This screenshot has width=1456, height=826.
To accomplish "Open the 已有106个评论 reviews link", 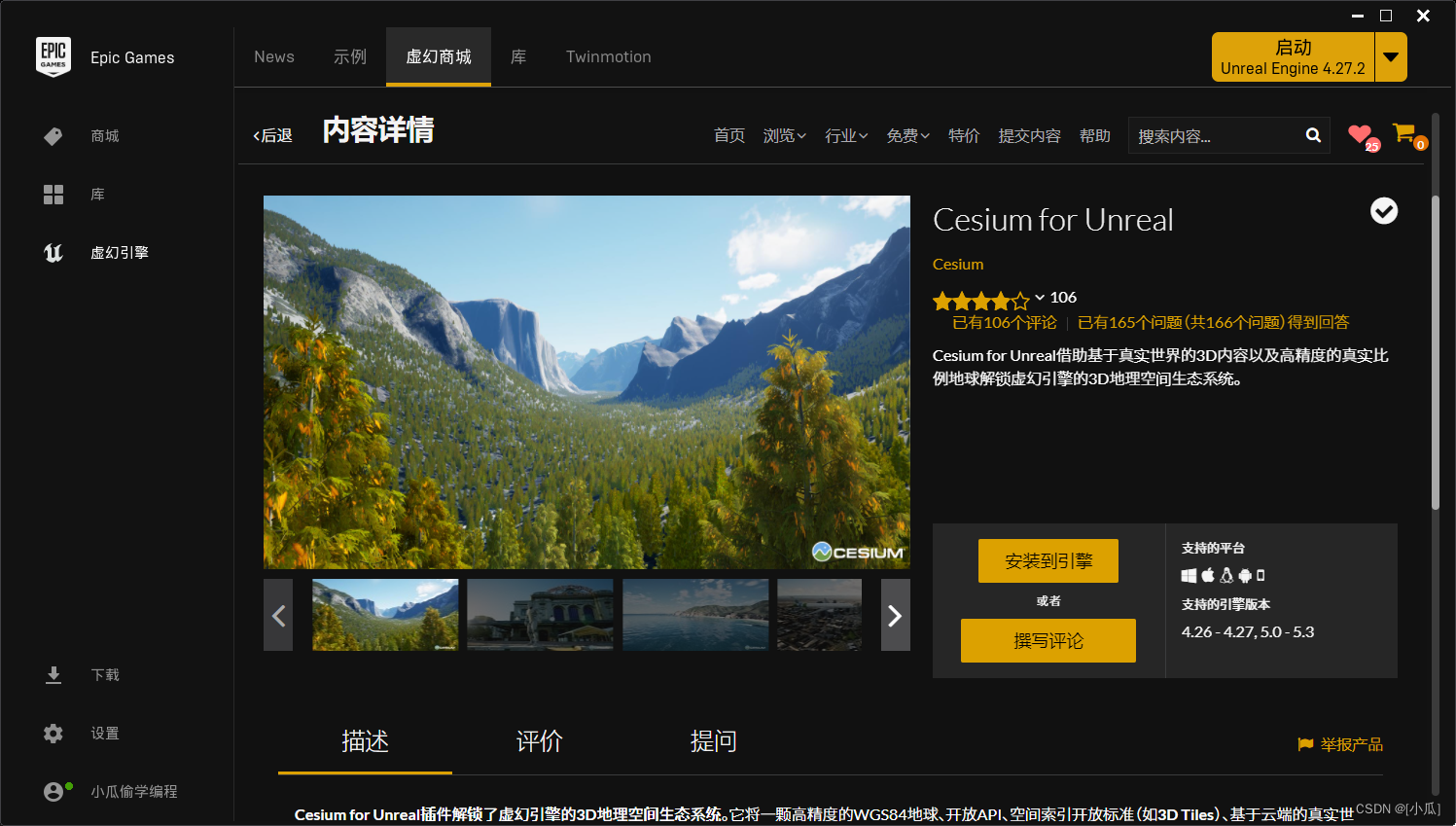I will (x=1004, y=323).
